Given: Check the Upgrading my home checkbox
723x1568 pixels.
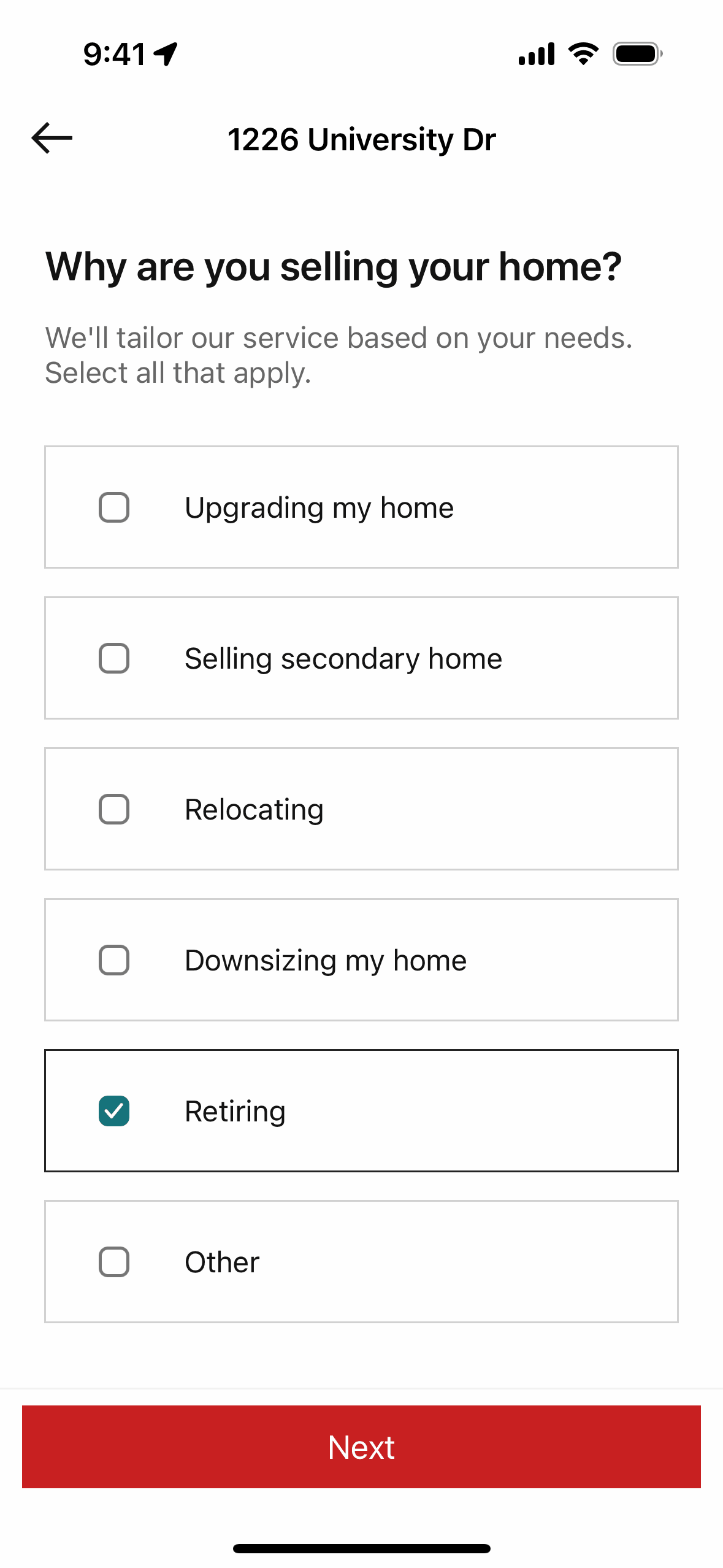Looking at the screenshot, I should [x=114, y=507].
